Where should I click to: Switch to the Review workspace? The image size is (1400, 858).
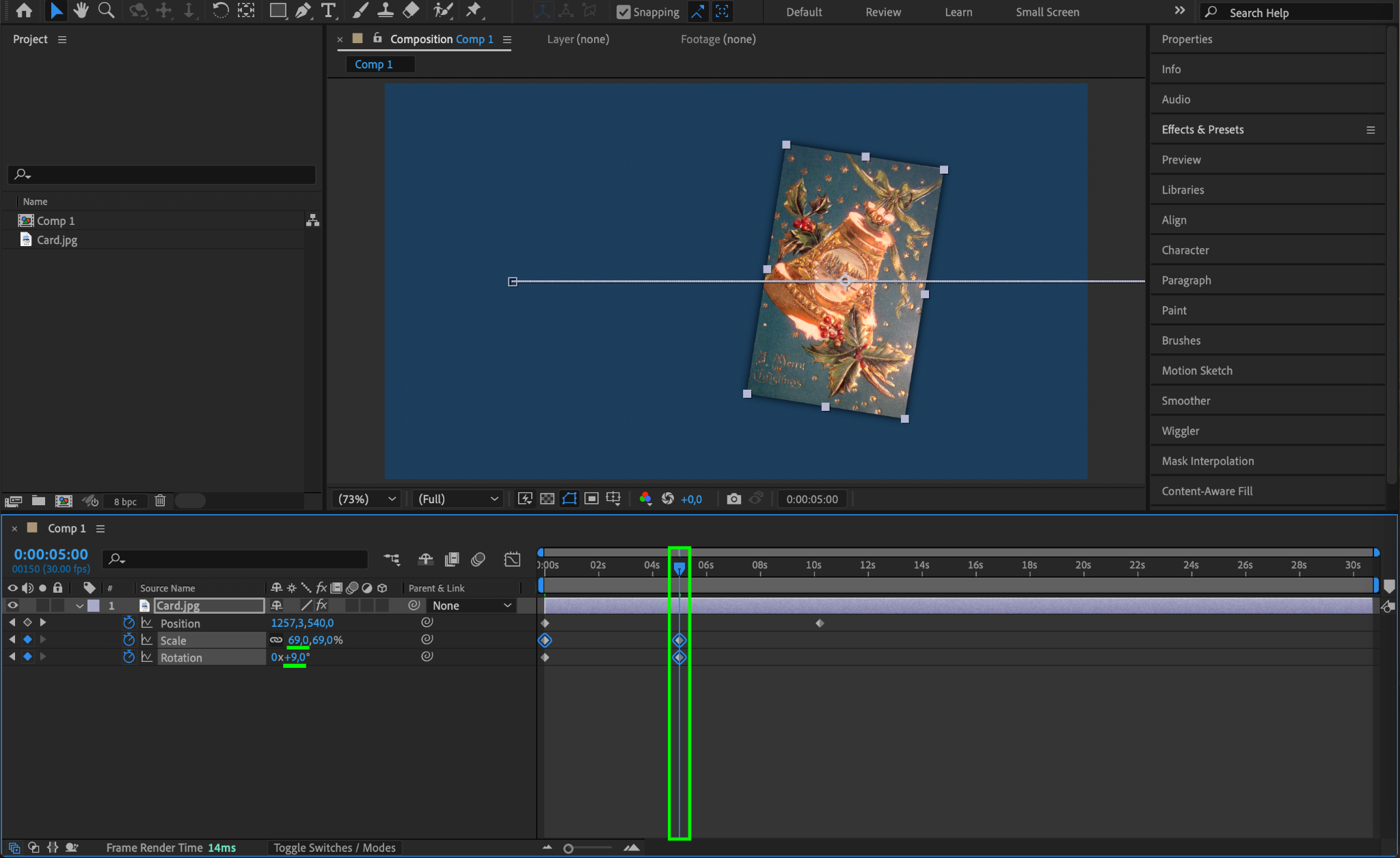pos(883,12)
